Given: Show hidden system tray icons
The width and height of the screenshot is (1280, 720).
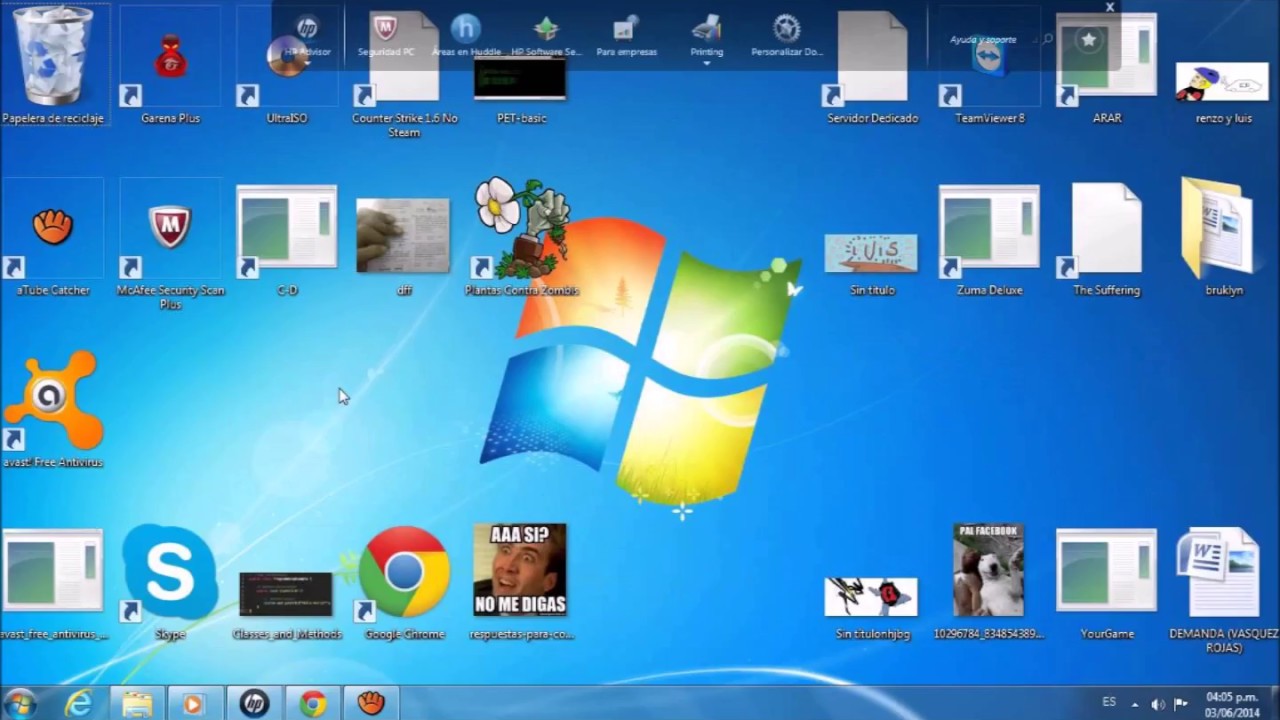Looking at the screenshot, I should pyautogui.click(x=1135, y=704).
